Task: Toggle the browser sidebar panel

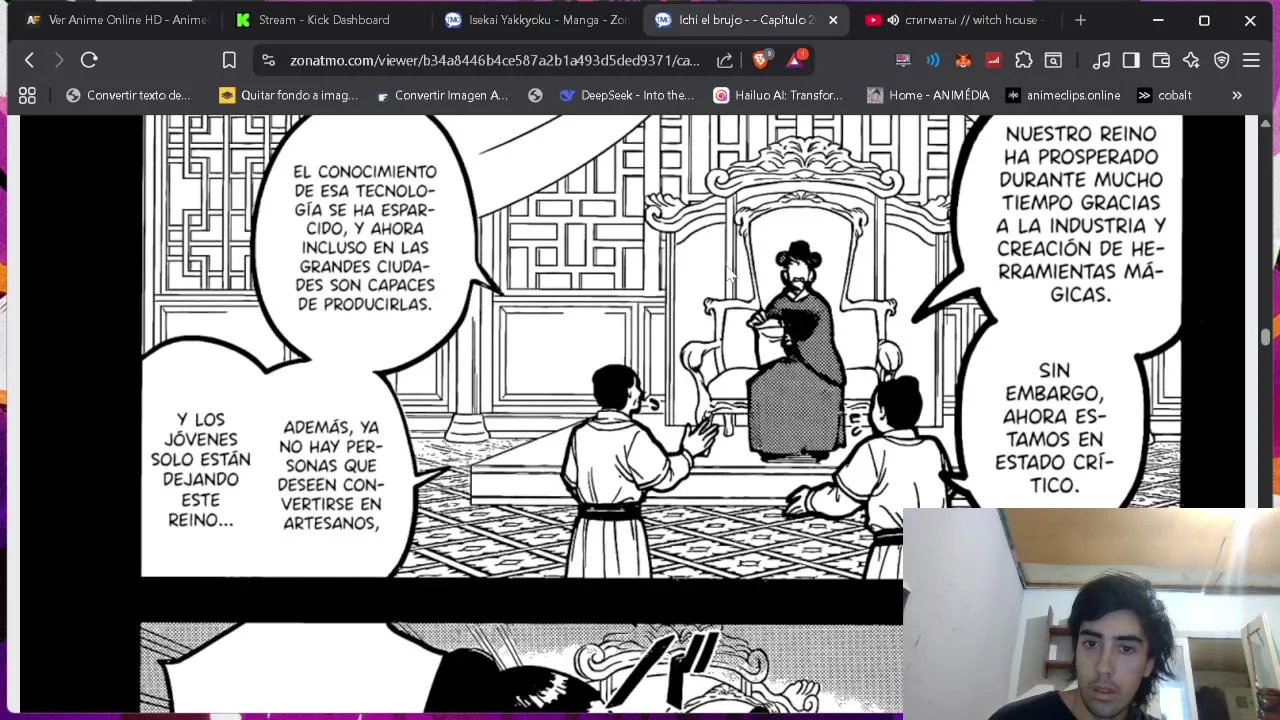Action: pyautogui.click(x=1131, y=60)
